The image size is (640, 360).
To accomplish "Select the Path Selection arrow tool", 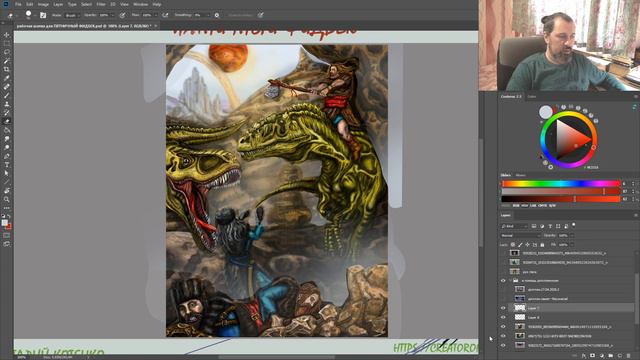I will point(7,173).
